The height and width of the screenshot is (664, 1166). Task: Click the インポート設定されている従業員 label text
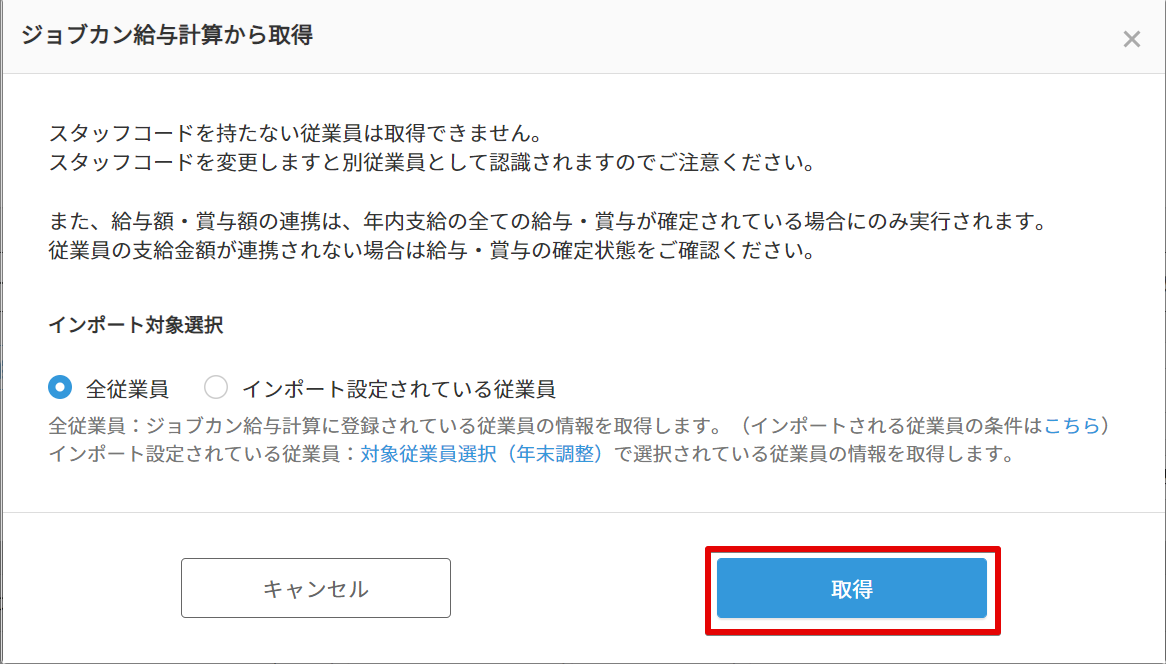coord(398,388)
